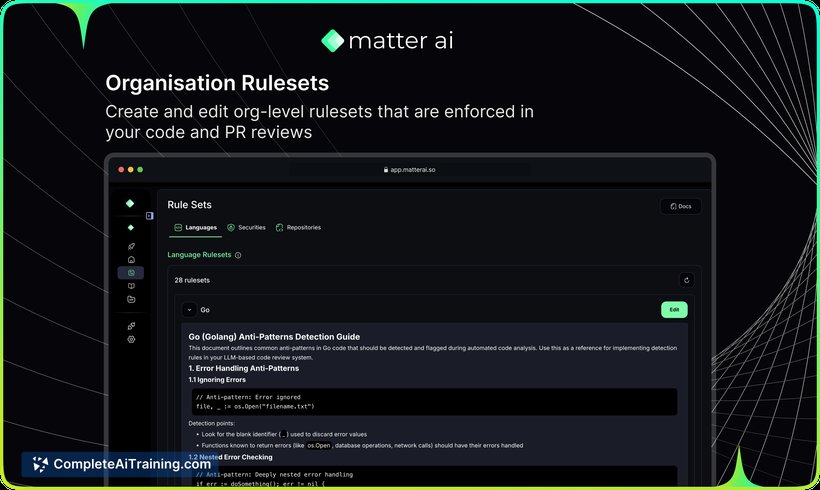Click the Go ruleset name label
This screenshot has height=490, width=820.
pyautogui.click(x=205, y=310)
